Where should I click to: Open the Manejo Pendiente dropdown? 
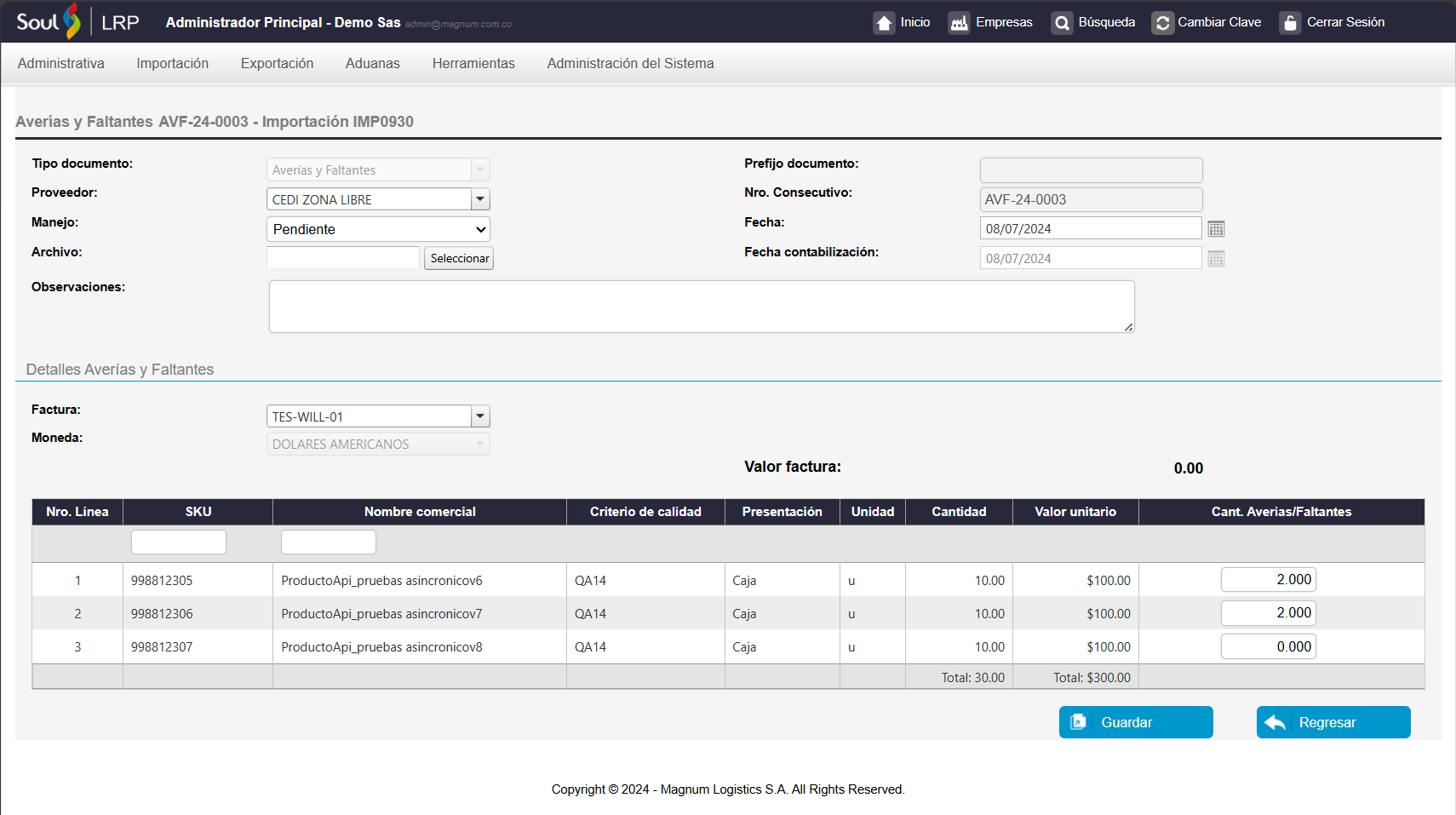pos(378,229)
